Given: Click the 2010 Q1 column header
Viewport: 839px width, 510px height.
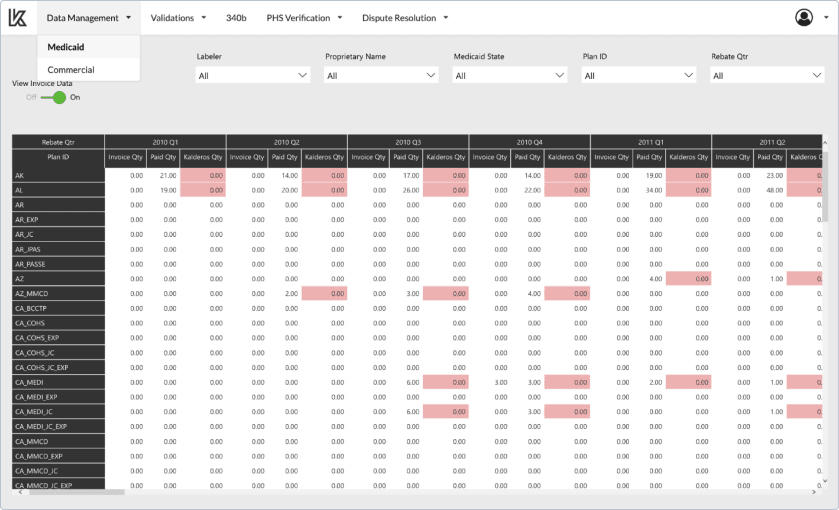Looking at the screenshot, I should pos(165,142).
